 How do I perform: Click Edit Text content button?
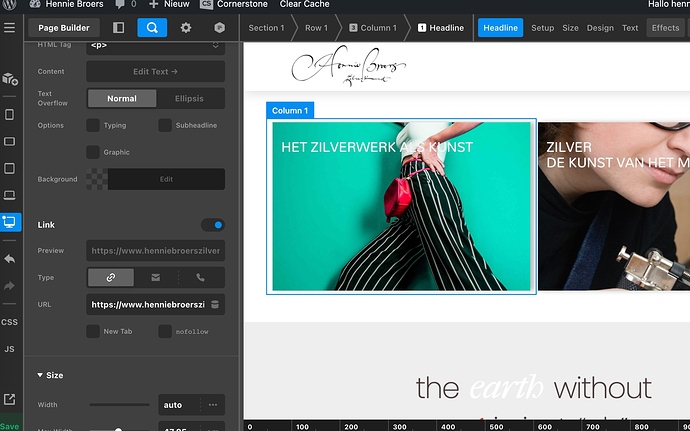(x=155, y=71)
